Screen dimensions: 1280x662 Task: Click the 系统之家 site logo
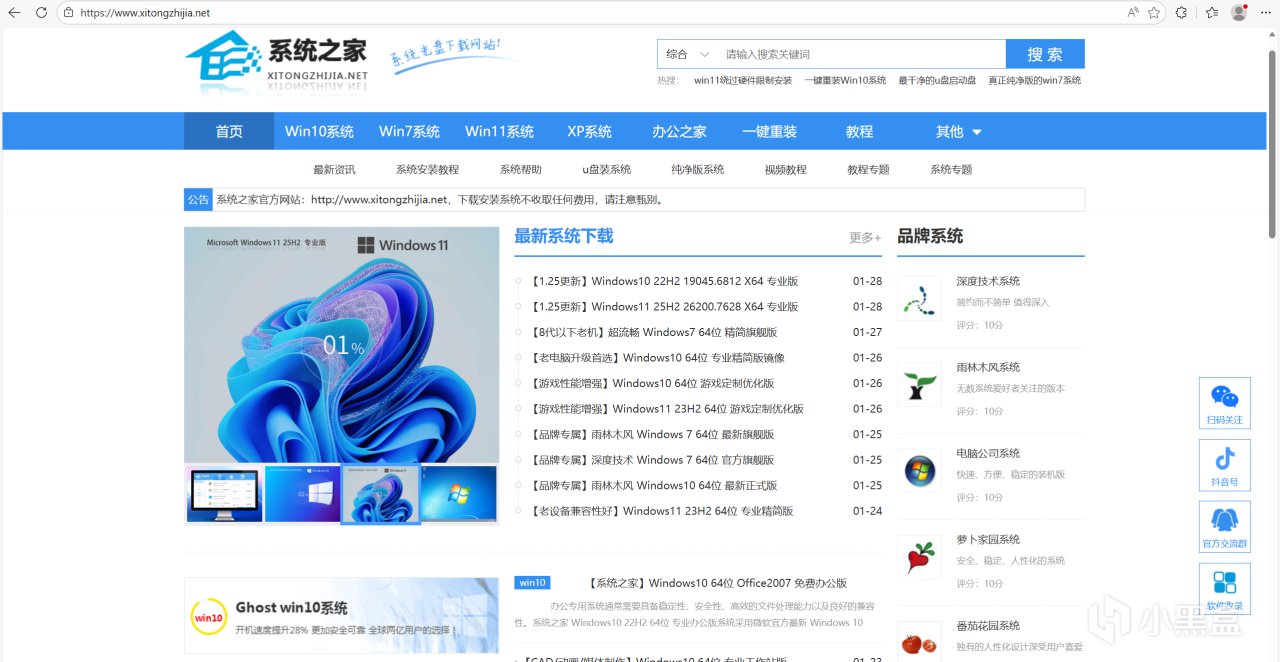click(x=277, y=60)
